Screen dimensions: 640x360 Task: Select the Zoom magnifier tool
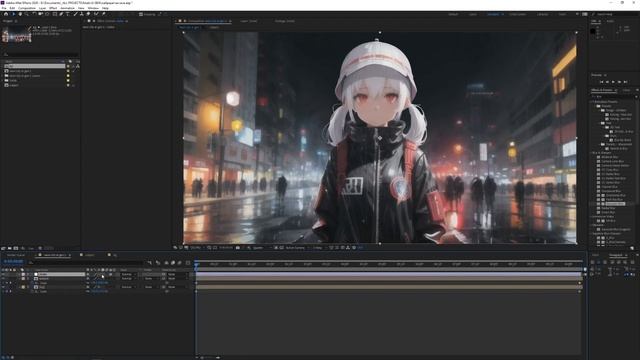(x=27, y=14)
